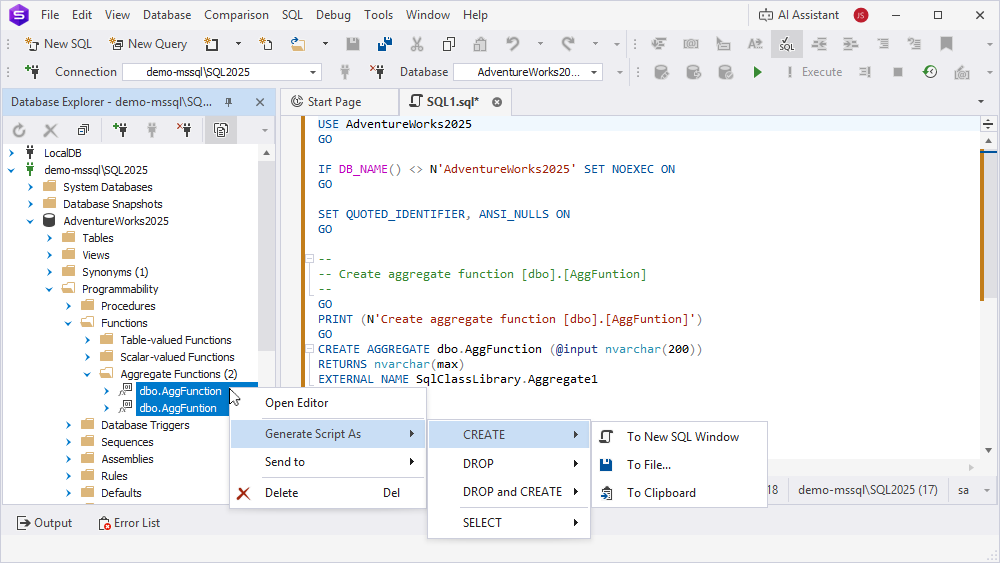Click the New Query toolbar button
Screen dimensions: 1000x563
pyautogui.click(x=148, y=44)
